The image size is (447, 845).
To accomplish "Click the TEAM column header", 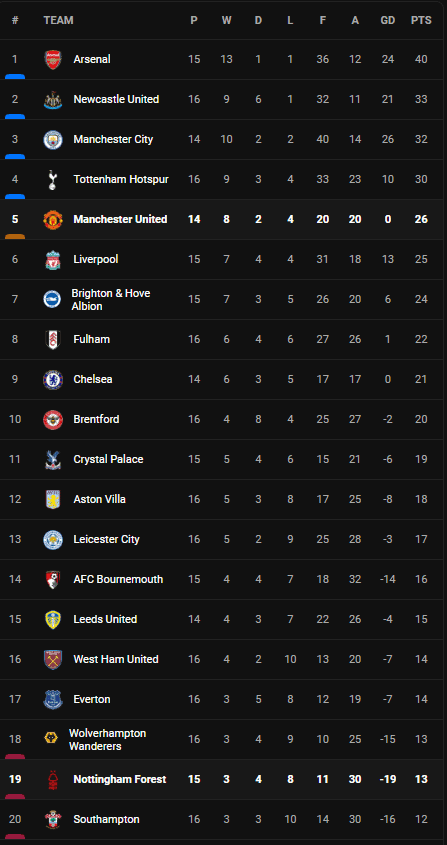I will click(x=58, y=20).
